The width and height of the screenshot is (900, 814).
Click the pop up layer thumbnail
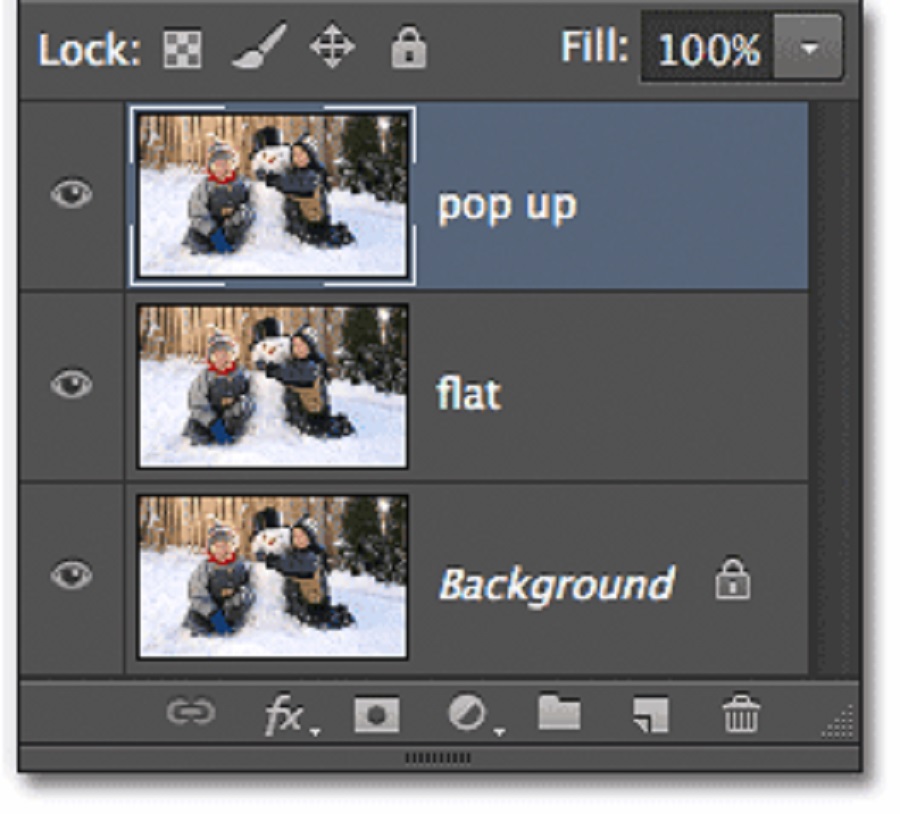coord(272,194)
